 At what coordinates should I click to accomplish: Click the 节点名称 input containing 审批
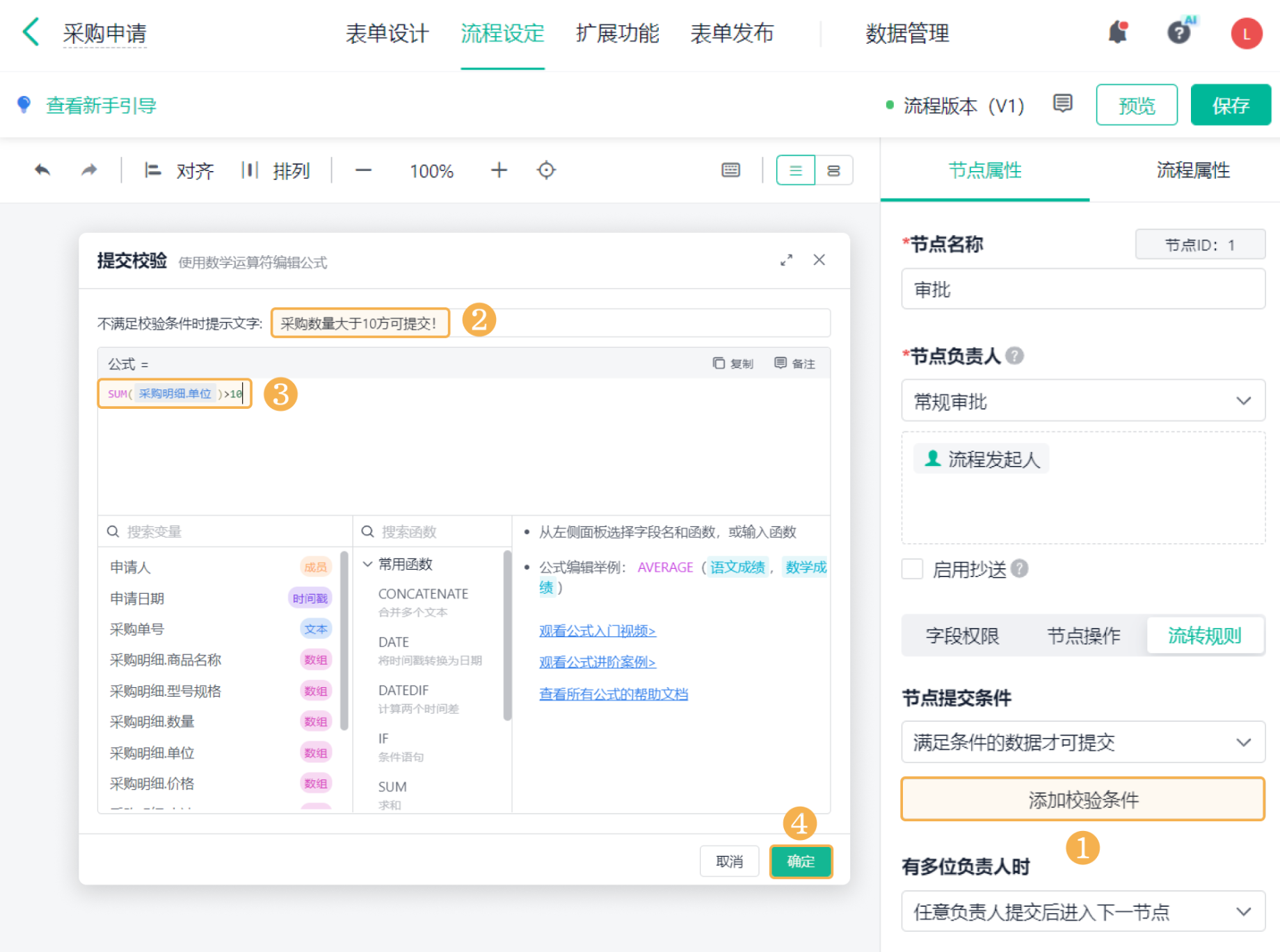coord(1083,289)
